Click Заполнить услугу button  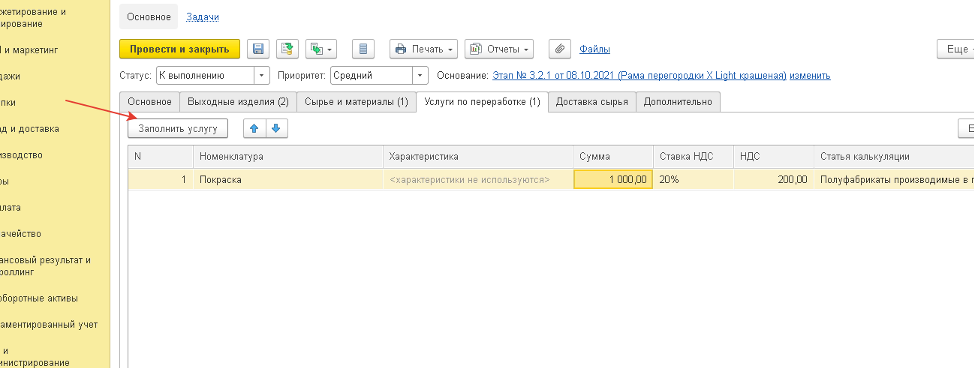coord(178,129)
